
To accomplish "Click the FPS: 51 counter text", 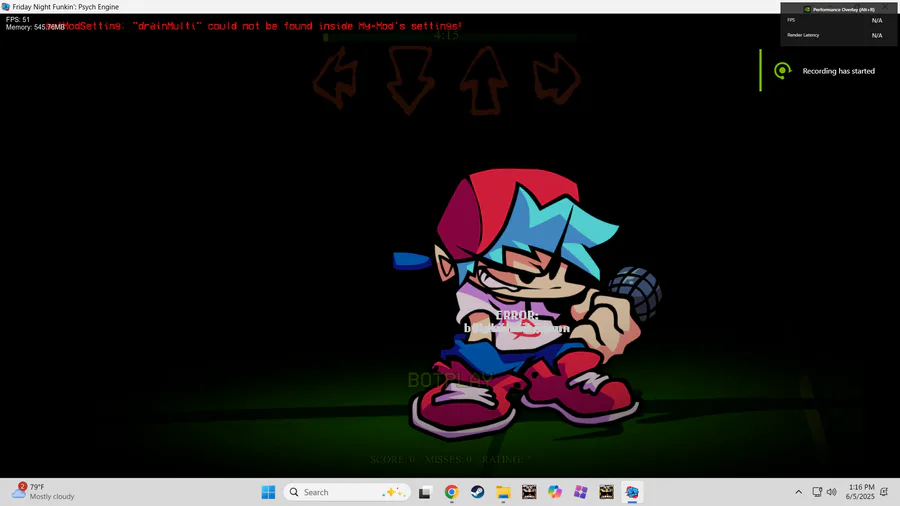I will (x=18, y=20).
